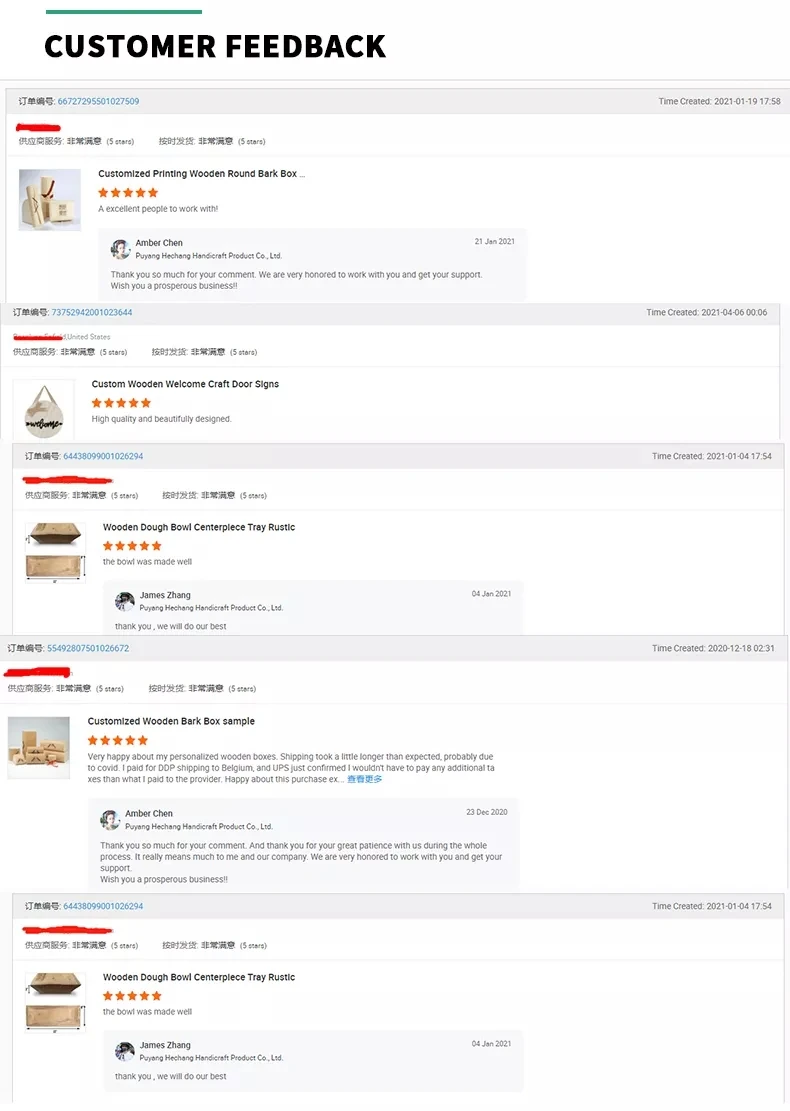Click the Time Created 2020-12-18 02:31 timestamp
790x1111 pixels.
[x=713, y=649]
